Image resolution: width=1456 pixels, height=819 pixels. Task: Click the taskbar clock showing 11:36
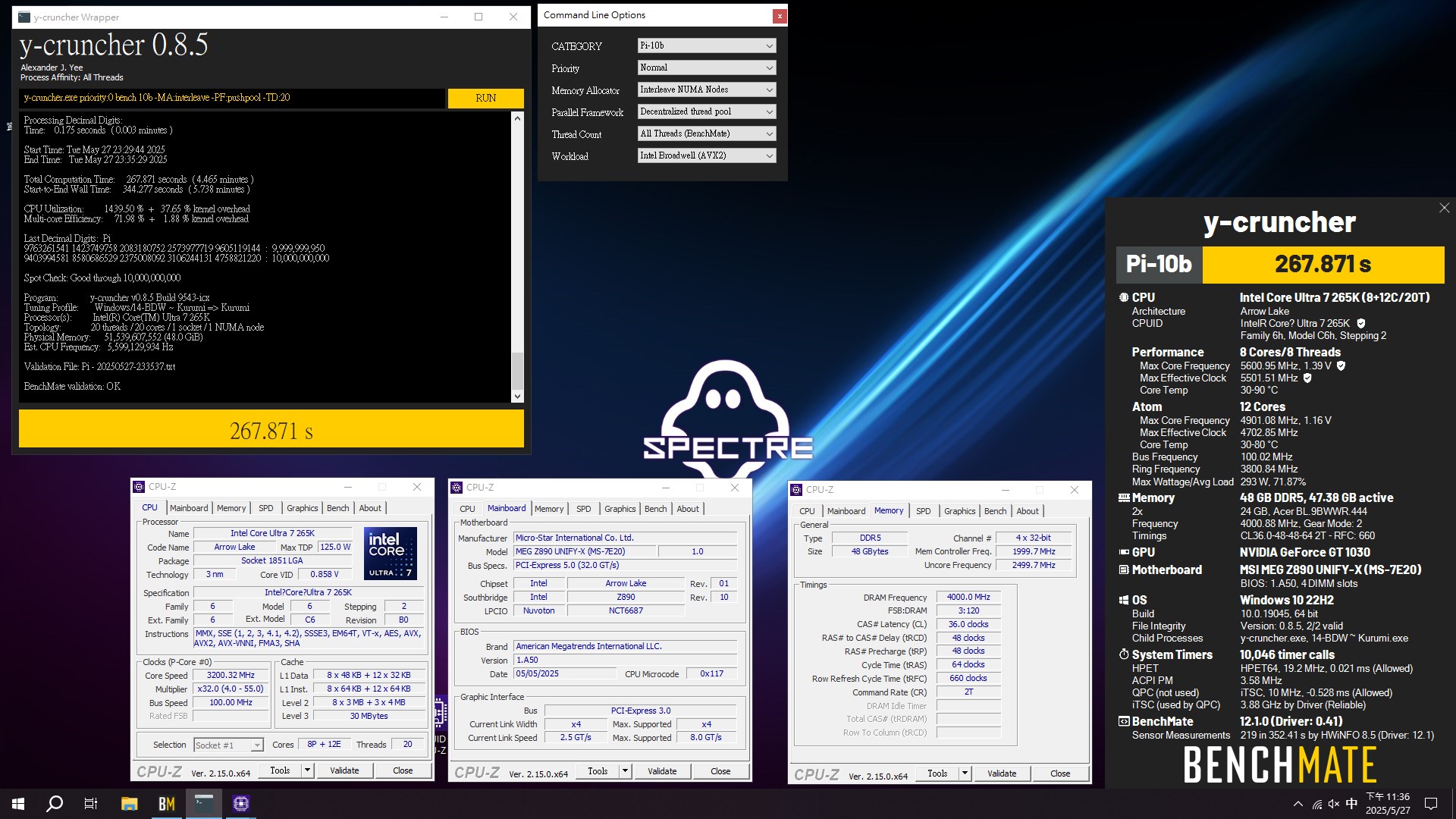click(1388, 804)
